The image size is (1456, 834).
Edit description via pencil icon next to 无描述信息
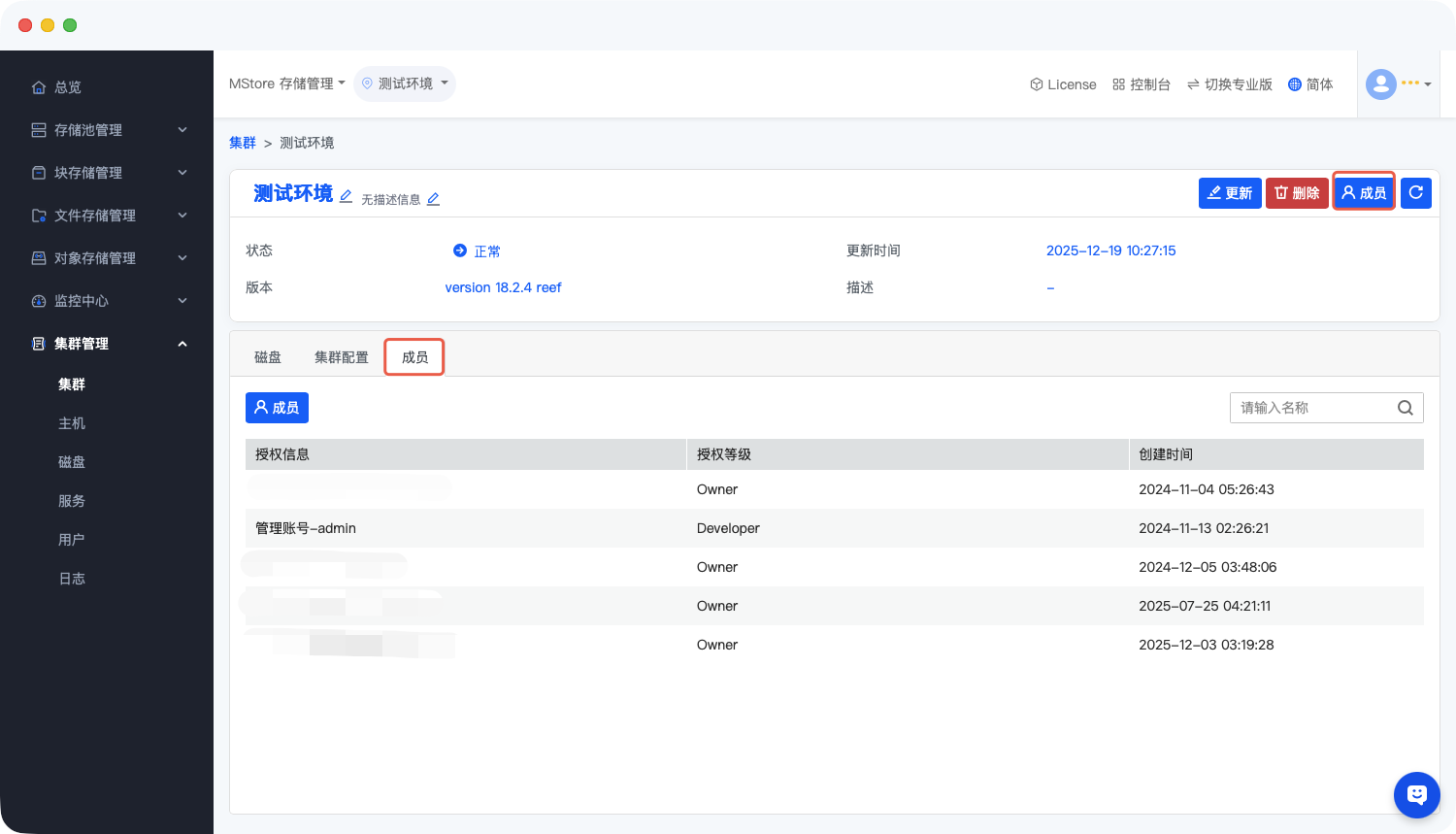click(x=433, y=199)
